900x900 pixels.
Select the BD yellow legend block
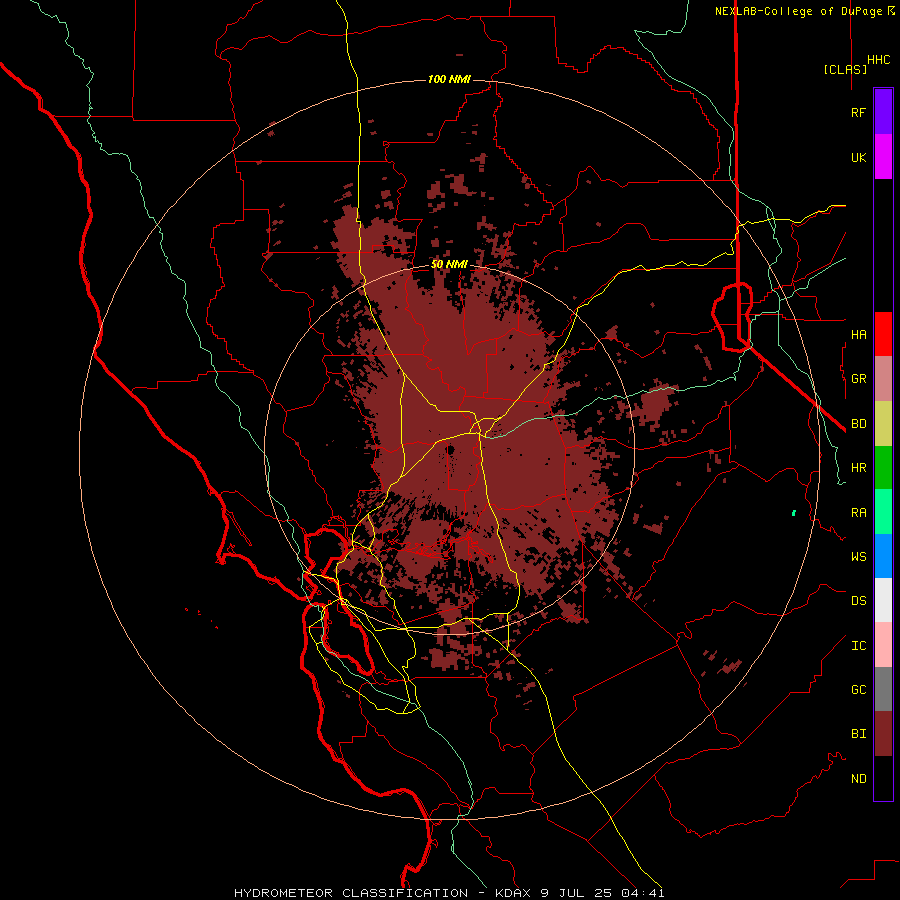883,424
